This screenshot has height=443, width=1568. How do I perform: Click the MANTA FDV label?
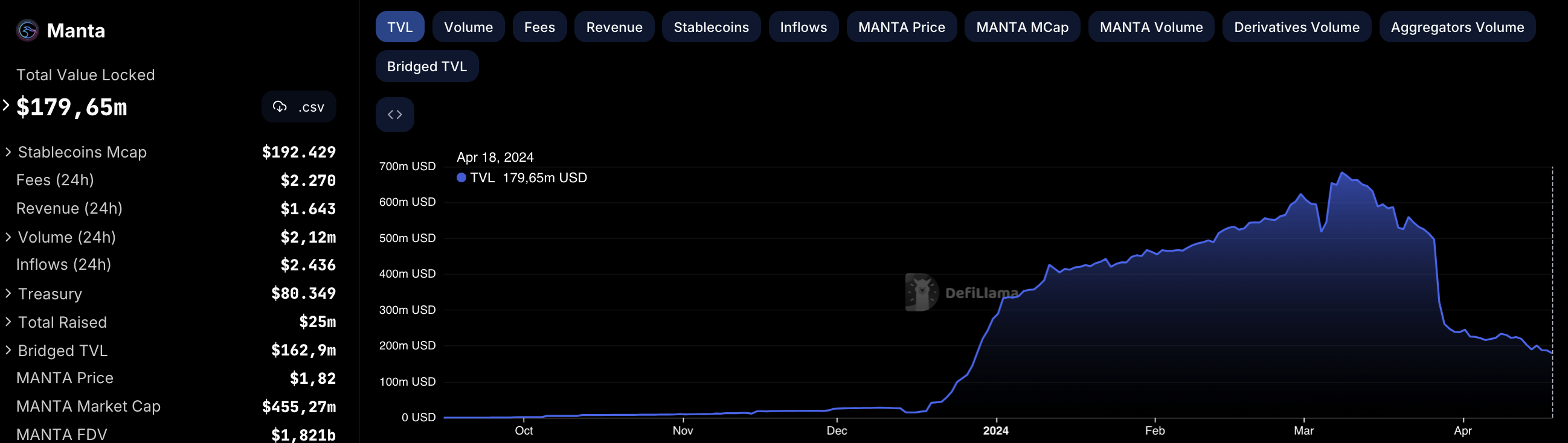(62, 435)
